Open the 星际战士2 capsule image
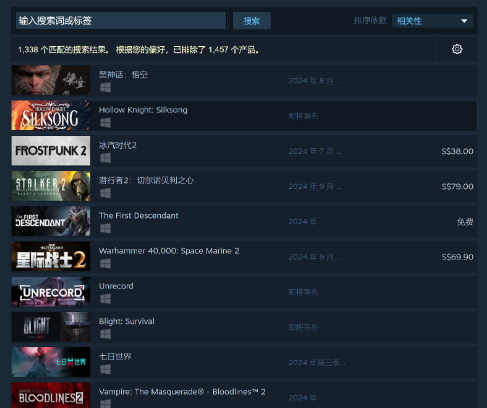Viewport: 487px width, 408px height. pyautogui.click(x=51, y=256)
